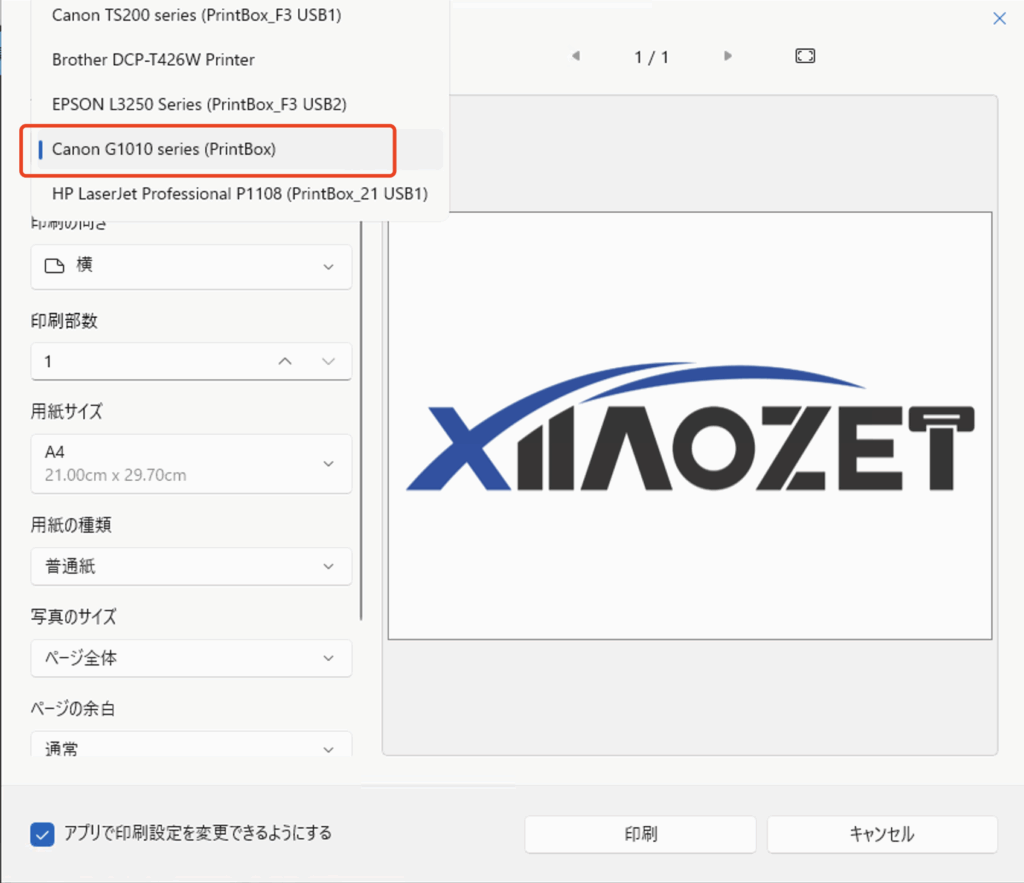Close the print dialog with X
The height and width of the screenshot is (883, 1024).
point(999,18)
